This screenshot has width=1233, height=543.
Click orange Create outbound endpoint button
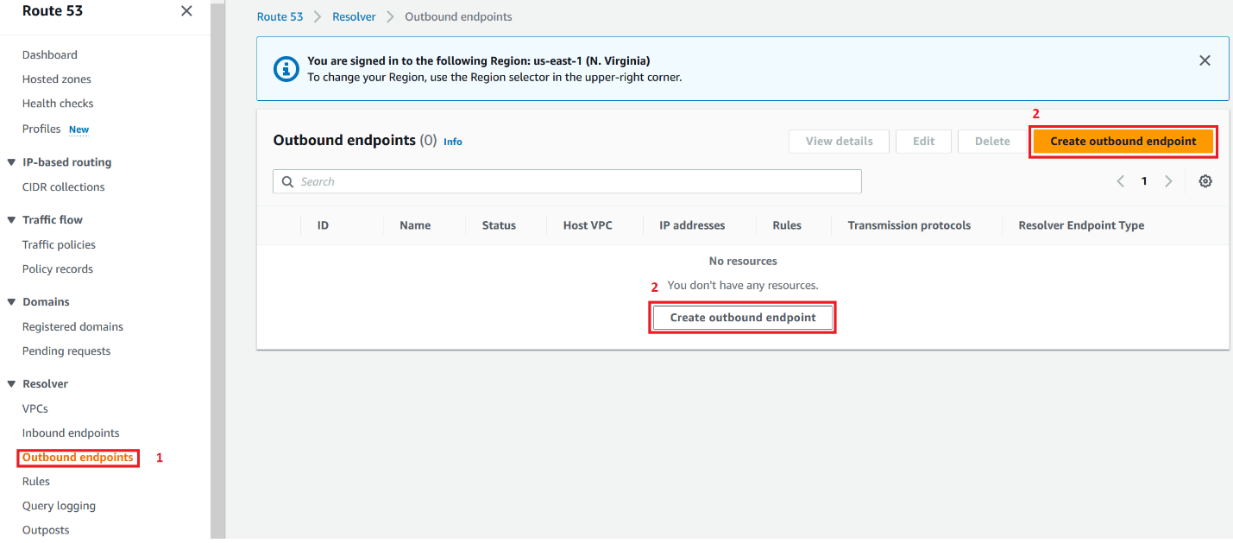click(1123, 141)
